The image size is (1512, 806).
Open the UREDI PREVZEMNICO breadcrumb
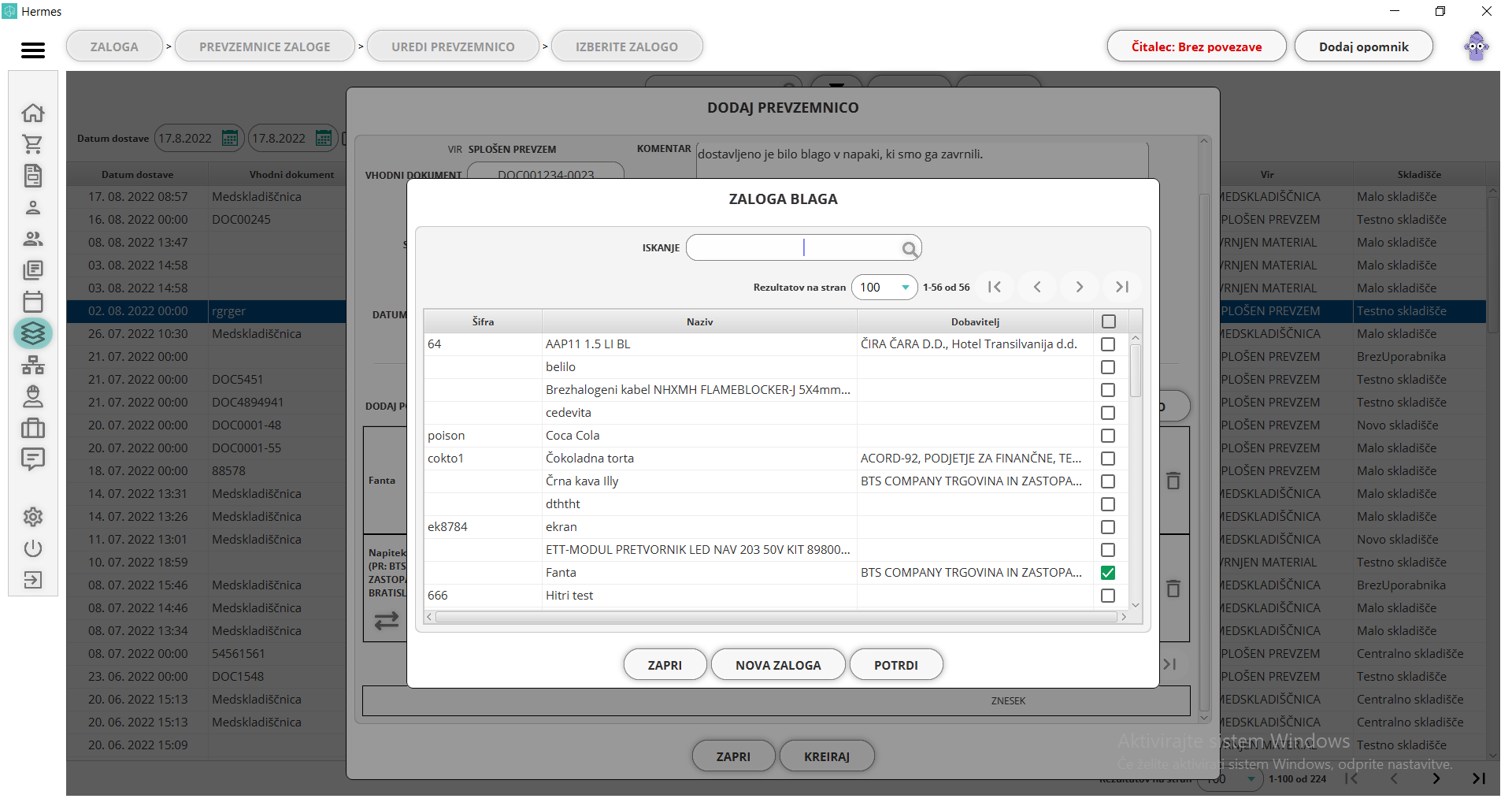[x=453, y=46]
